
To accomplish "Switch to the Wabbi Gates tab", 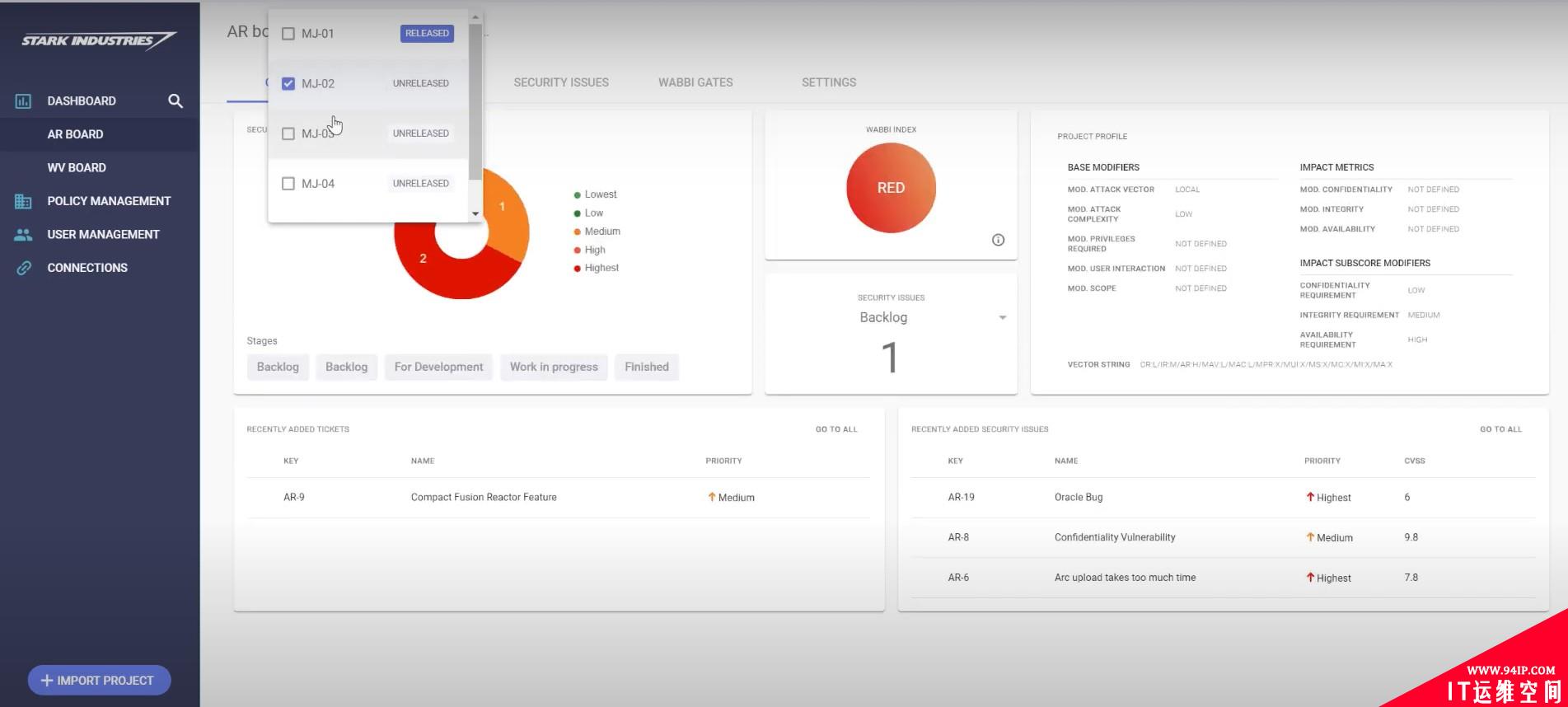I will [695, 82].
